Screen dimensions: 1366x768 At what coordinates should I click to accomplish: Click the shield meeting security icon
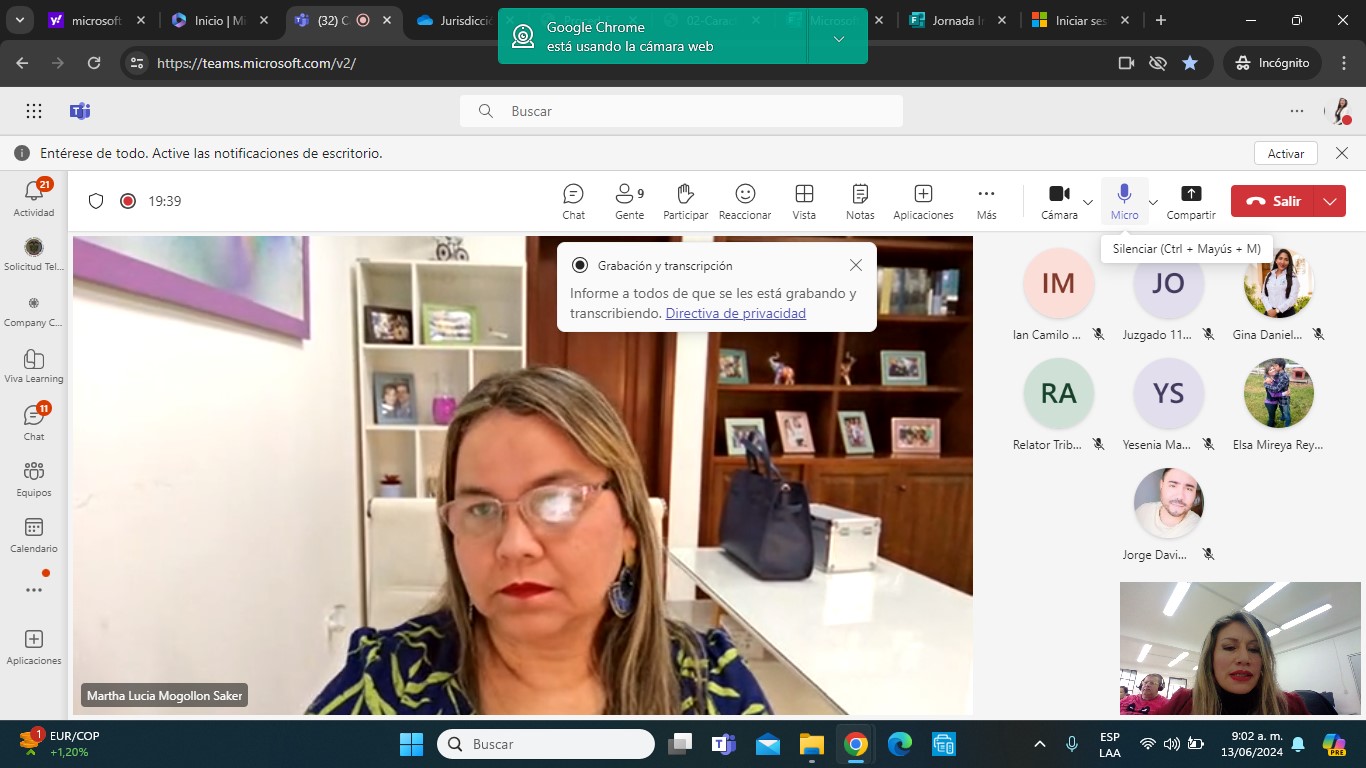point(96,201)
